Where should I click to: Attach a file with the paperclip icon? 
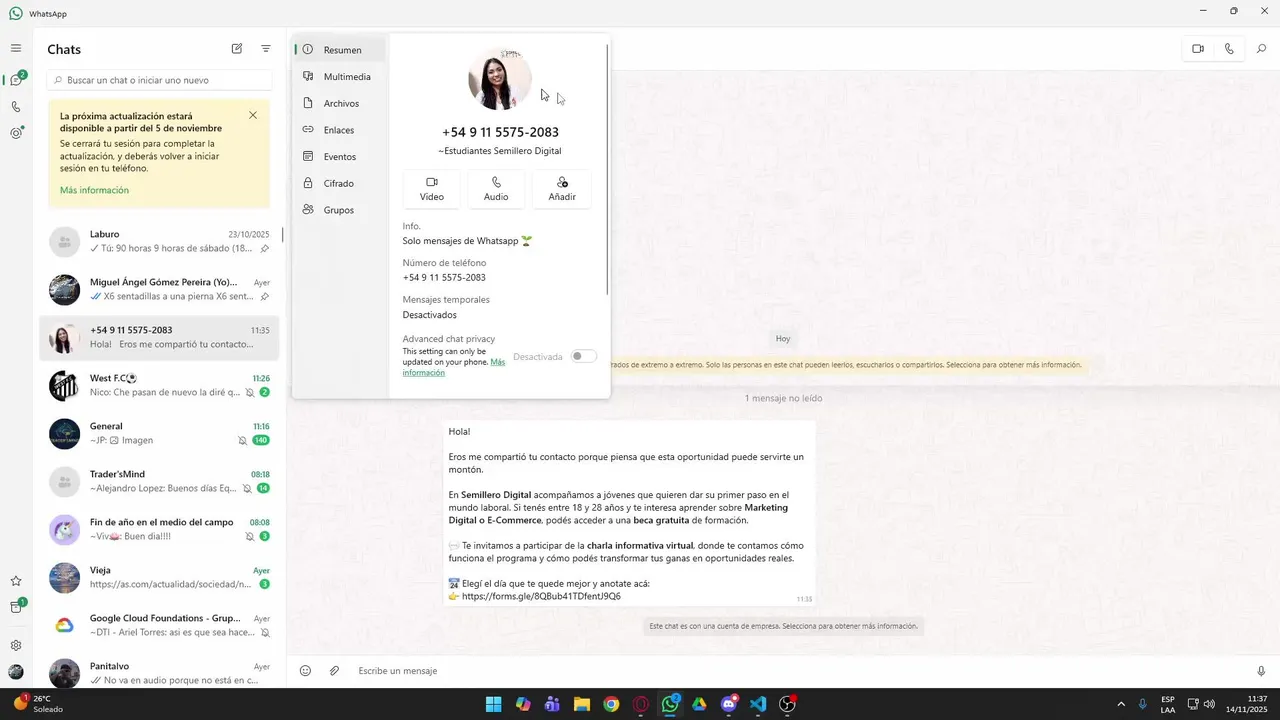click(x=335, y=671)
